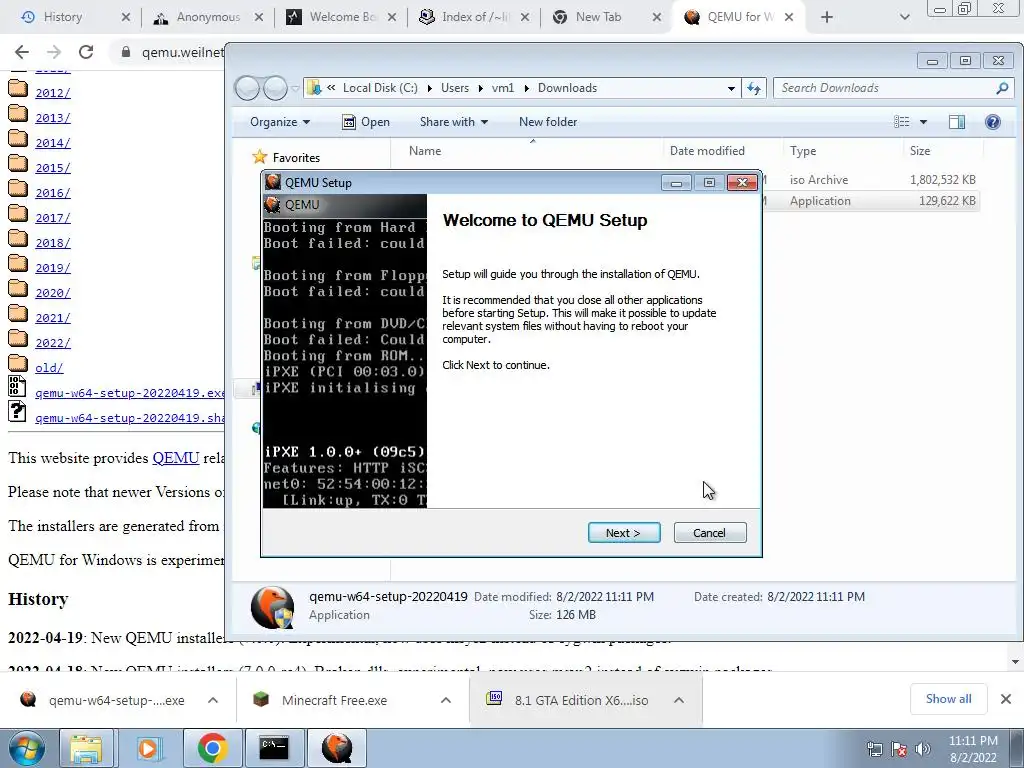The height and width of the screenshot is (768, 1024).
Task: Download qemu-w64-setup-20220419.exe link
Action: point(129,393)
